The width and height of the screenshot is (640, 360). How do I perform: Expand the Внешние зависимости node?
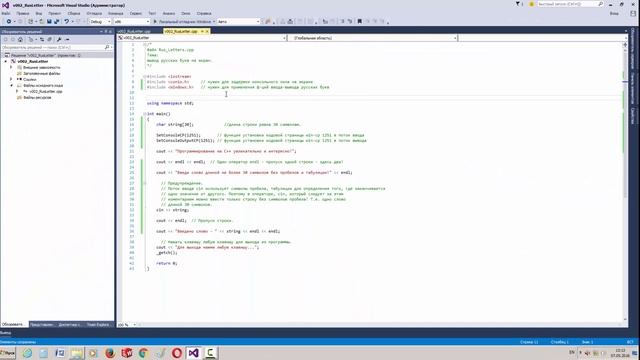11,67
